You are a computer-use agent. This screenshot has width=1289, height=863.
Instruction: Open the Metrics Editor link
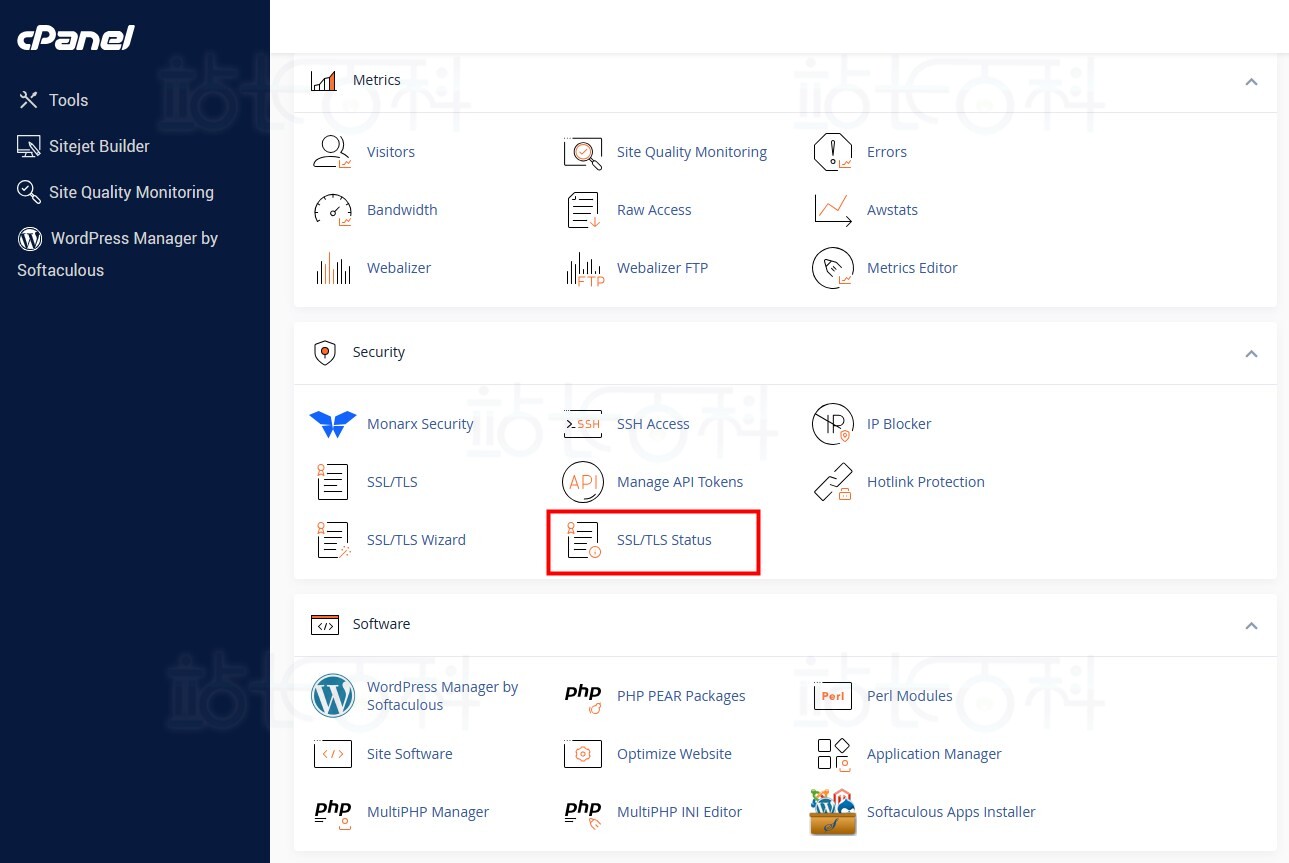[x=912, y=268]
